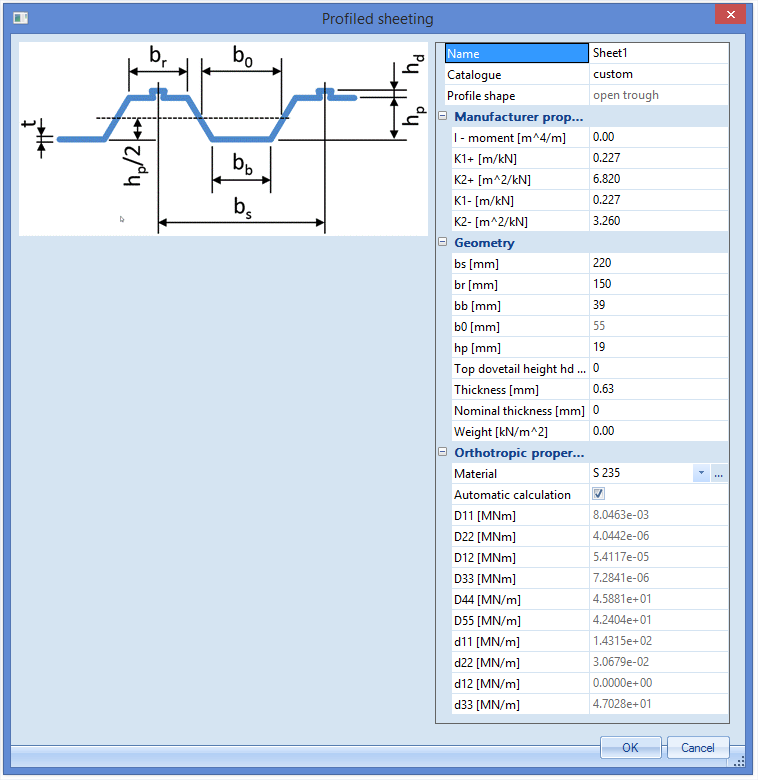
Task: Edit the K1- value field
Action: tap(659, 200)
